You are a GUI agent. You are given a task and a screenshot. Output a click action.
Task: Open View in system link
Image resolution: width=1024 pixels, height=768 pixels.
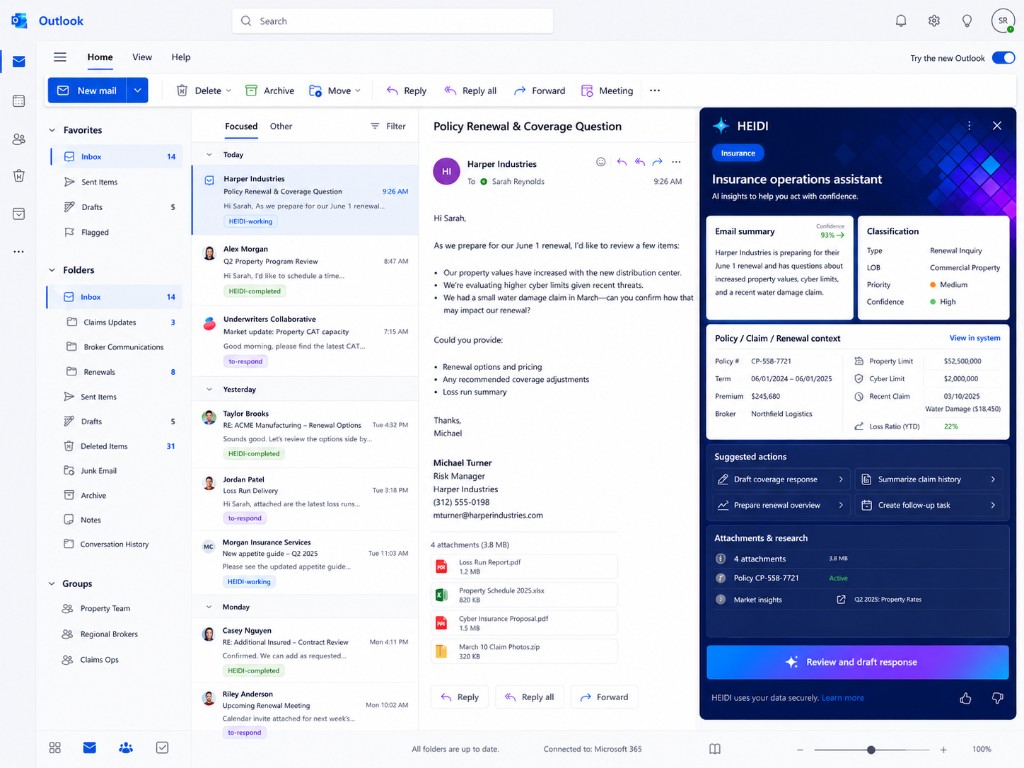click(x=974, y=338)
